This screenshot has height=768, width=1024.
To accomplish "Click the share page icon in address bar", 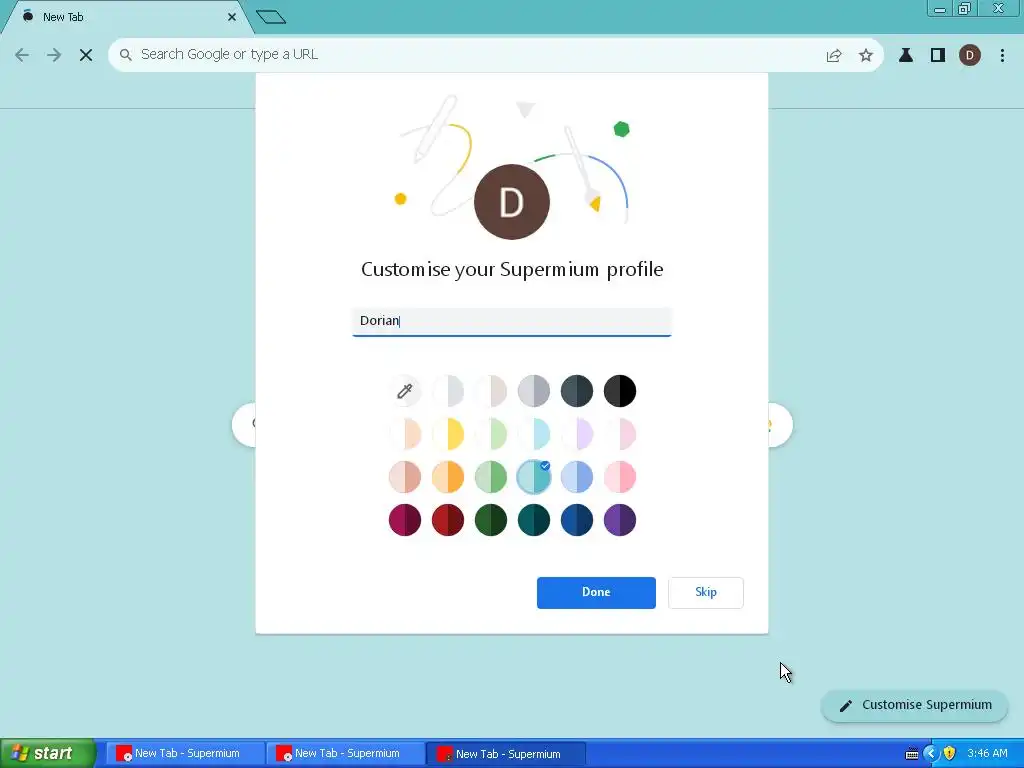I will tap(834, 56).
